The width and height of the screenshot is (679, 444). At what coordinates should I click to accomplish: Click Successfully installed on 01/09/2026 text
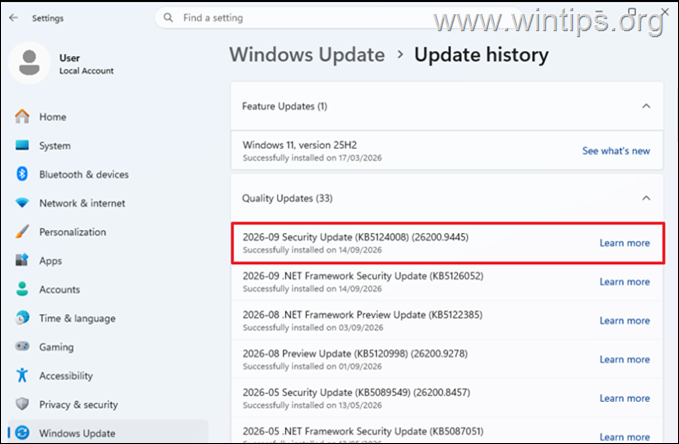coord(312,366)
